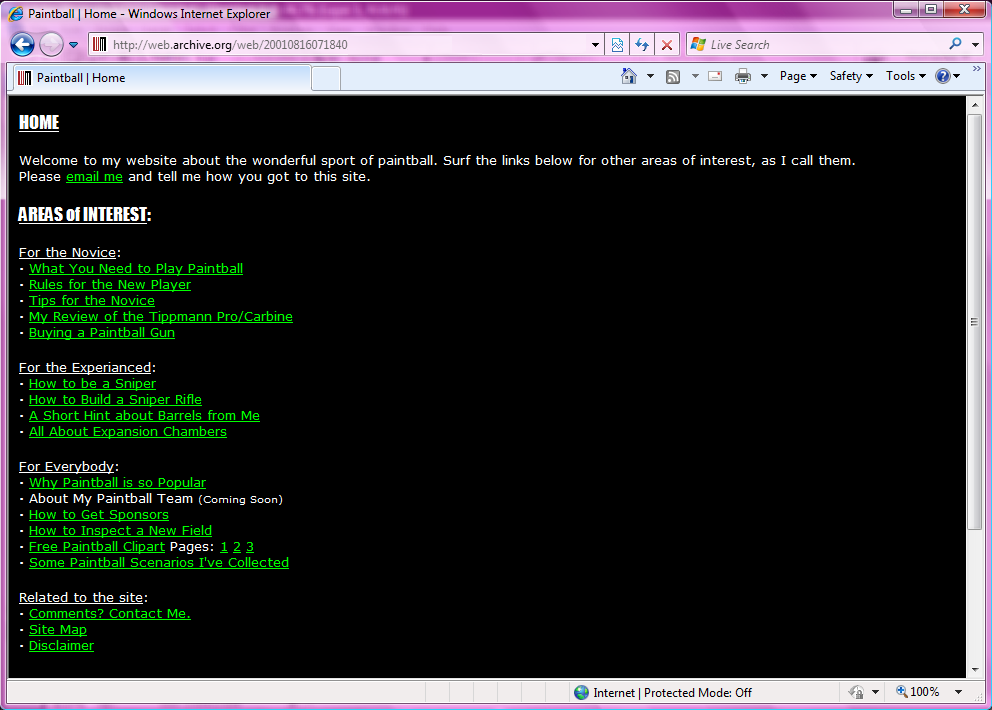Open What You Need to Play Paintball
The width and height of the screenshot is (992, 710).
click(x=136, y=268)
